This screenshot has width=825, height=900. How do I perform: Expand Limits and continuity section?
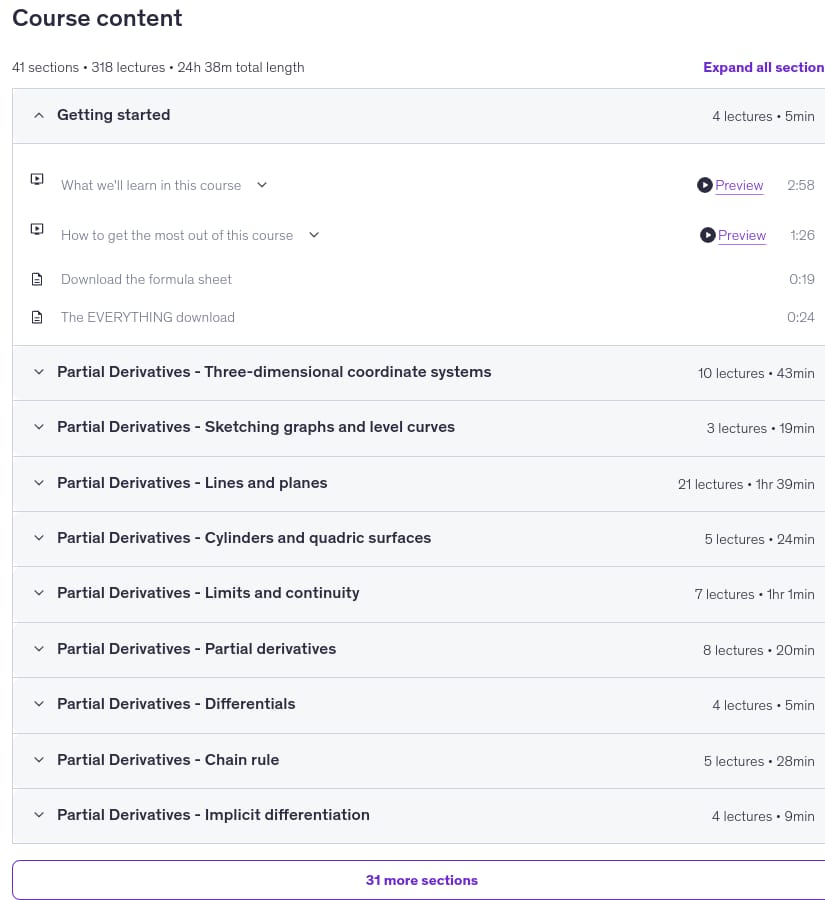click(x=419, y=594)
